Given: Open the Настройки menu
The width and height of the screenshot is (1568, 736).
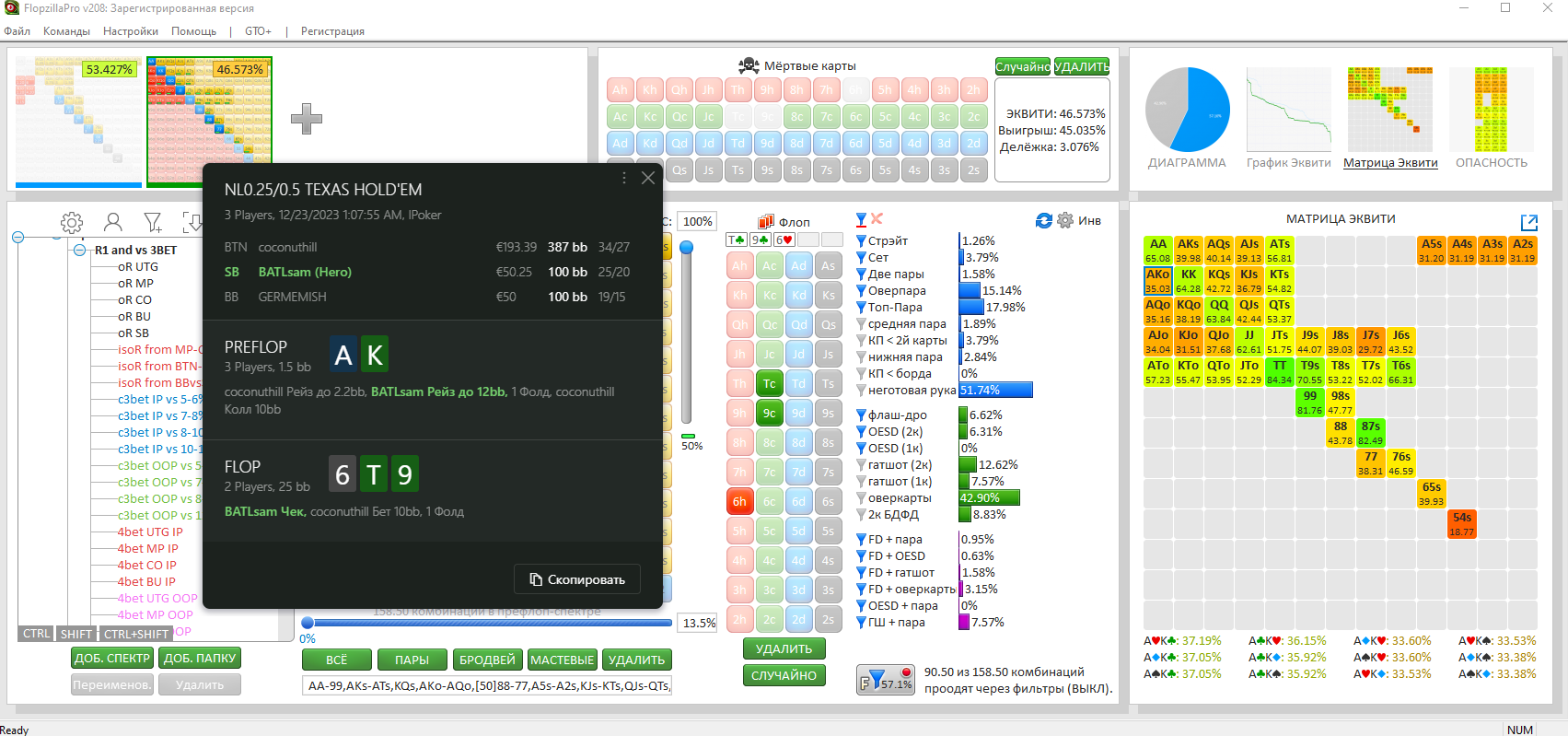Looking at the screenshot, I should point(131,30).
